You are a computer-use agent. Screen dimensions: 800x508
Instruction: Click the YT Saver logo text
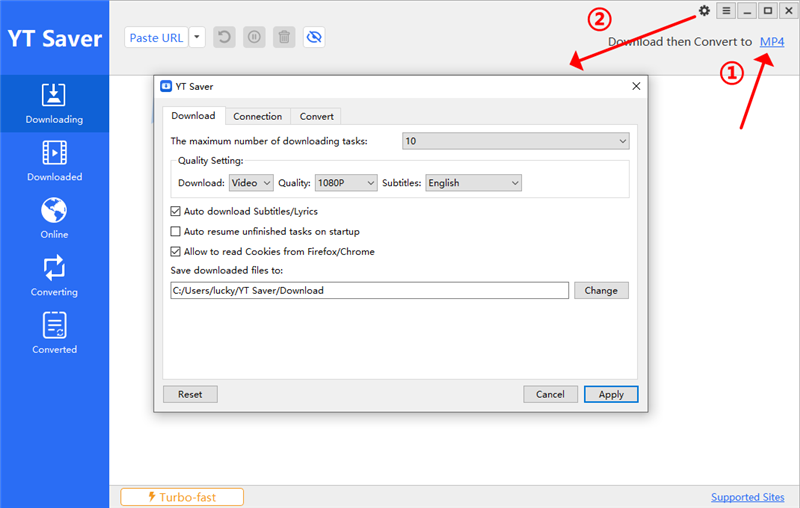[x=55, y=39]
